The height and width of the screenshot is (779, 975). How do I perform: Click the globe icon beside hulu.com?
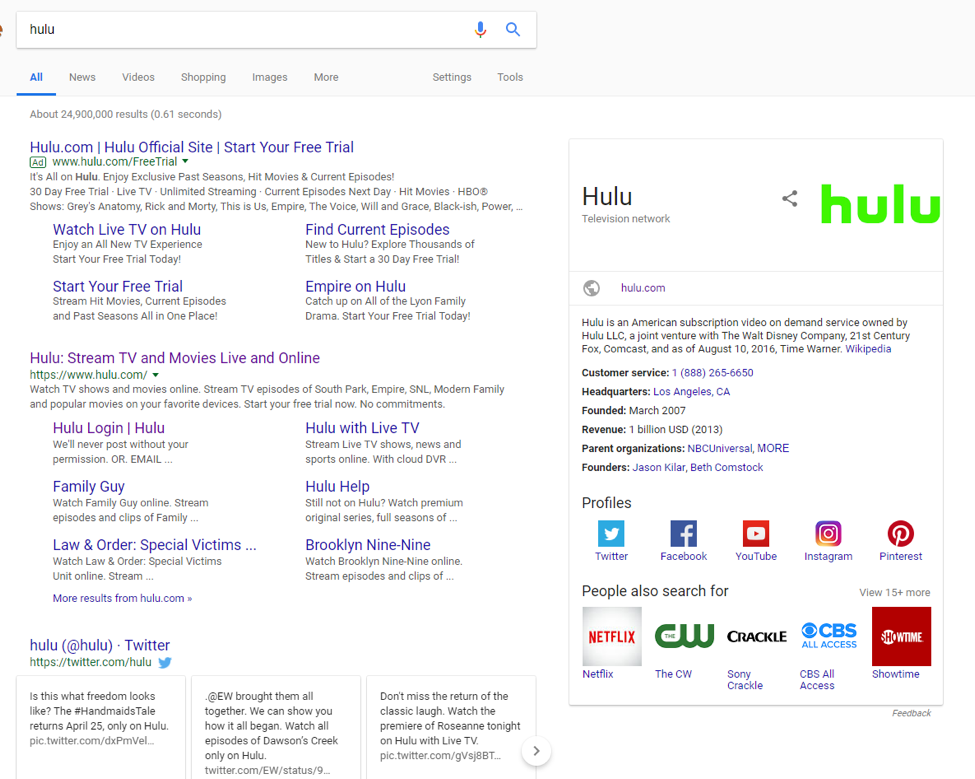pyautogui.click(x=591, y=288)
